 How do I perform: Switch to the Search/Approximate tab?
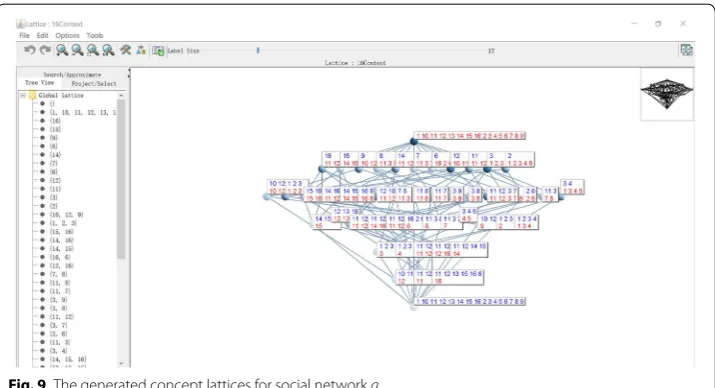point(73,74)
